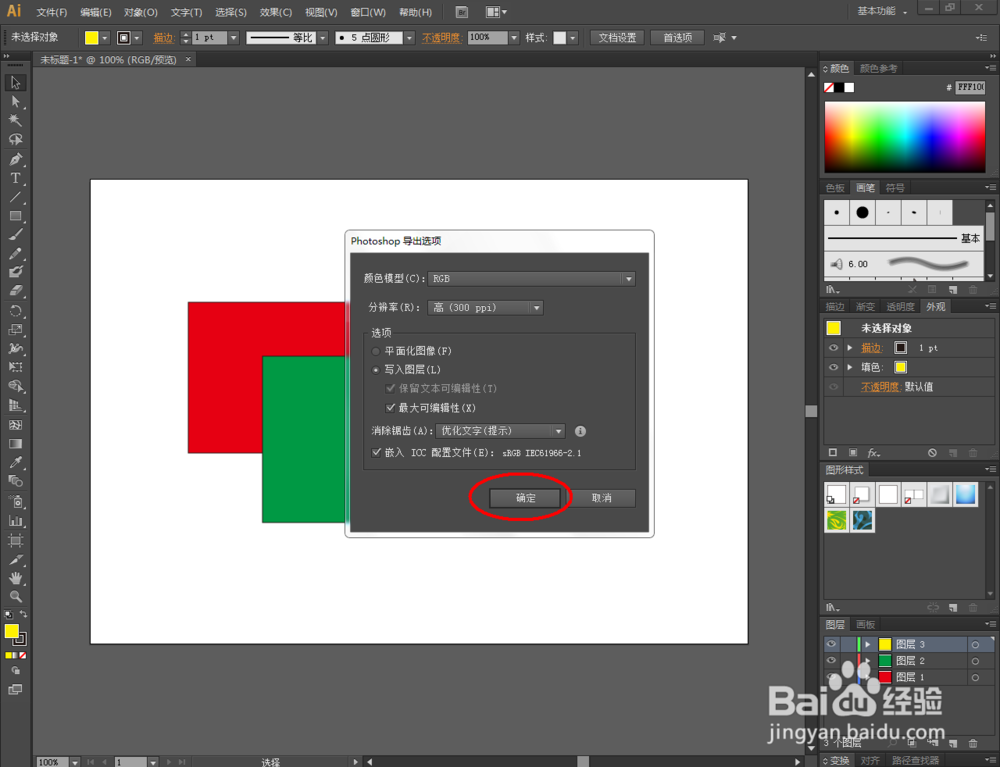The image size is (1000, 767).
Task: Select the Type tool
Action: pyautogui.click(x=15, y=178)
